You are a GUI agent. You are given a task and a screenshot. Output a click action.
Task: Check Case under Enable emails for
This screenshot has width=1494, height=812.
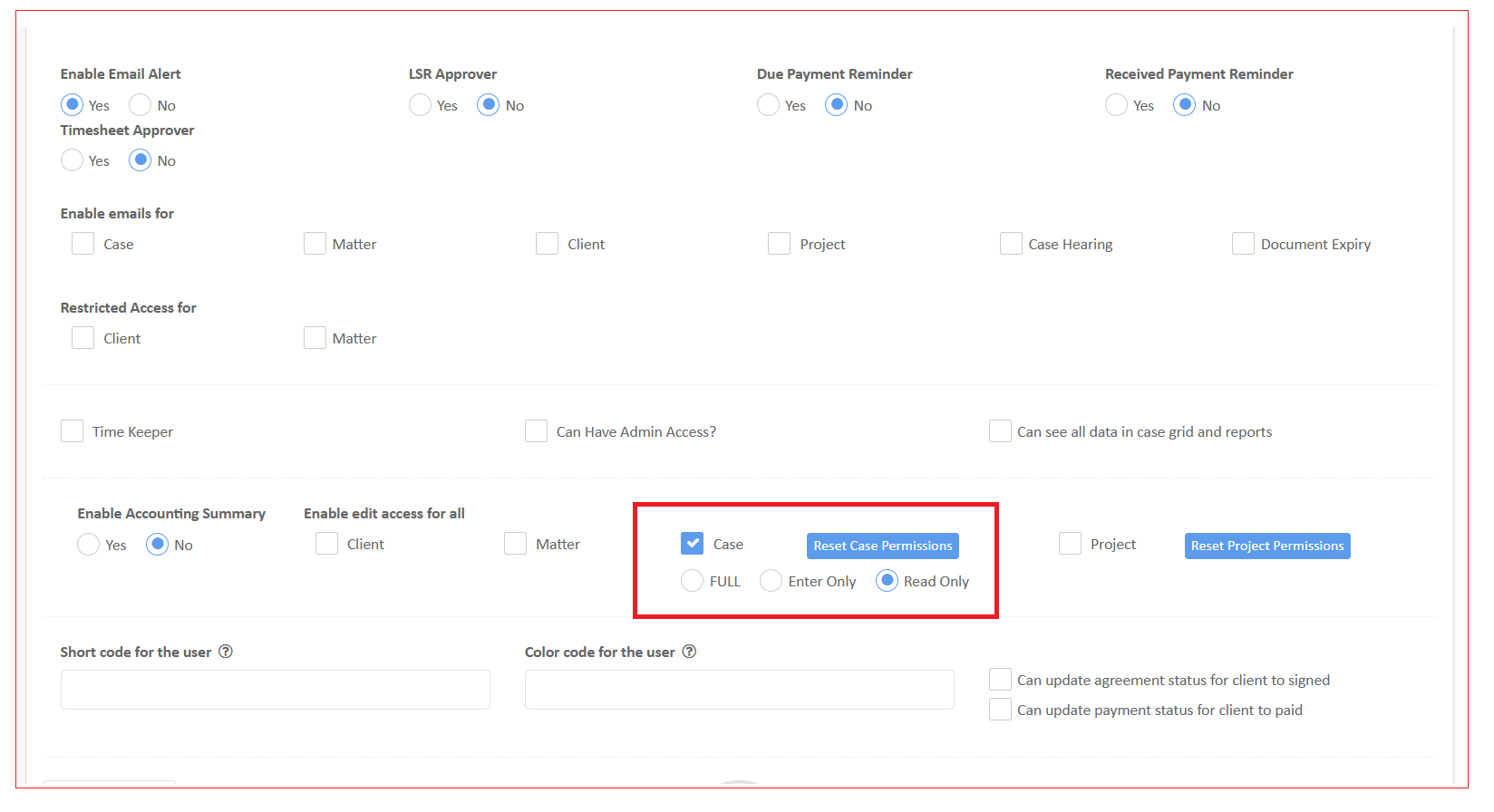pos(83,244)
